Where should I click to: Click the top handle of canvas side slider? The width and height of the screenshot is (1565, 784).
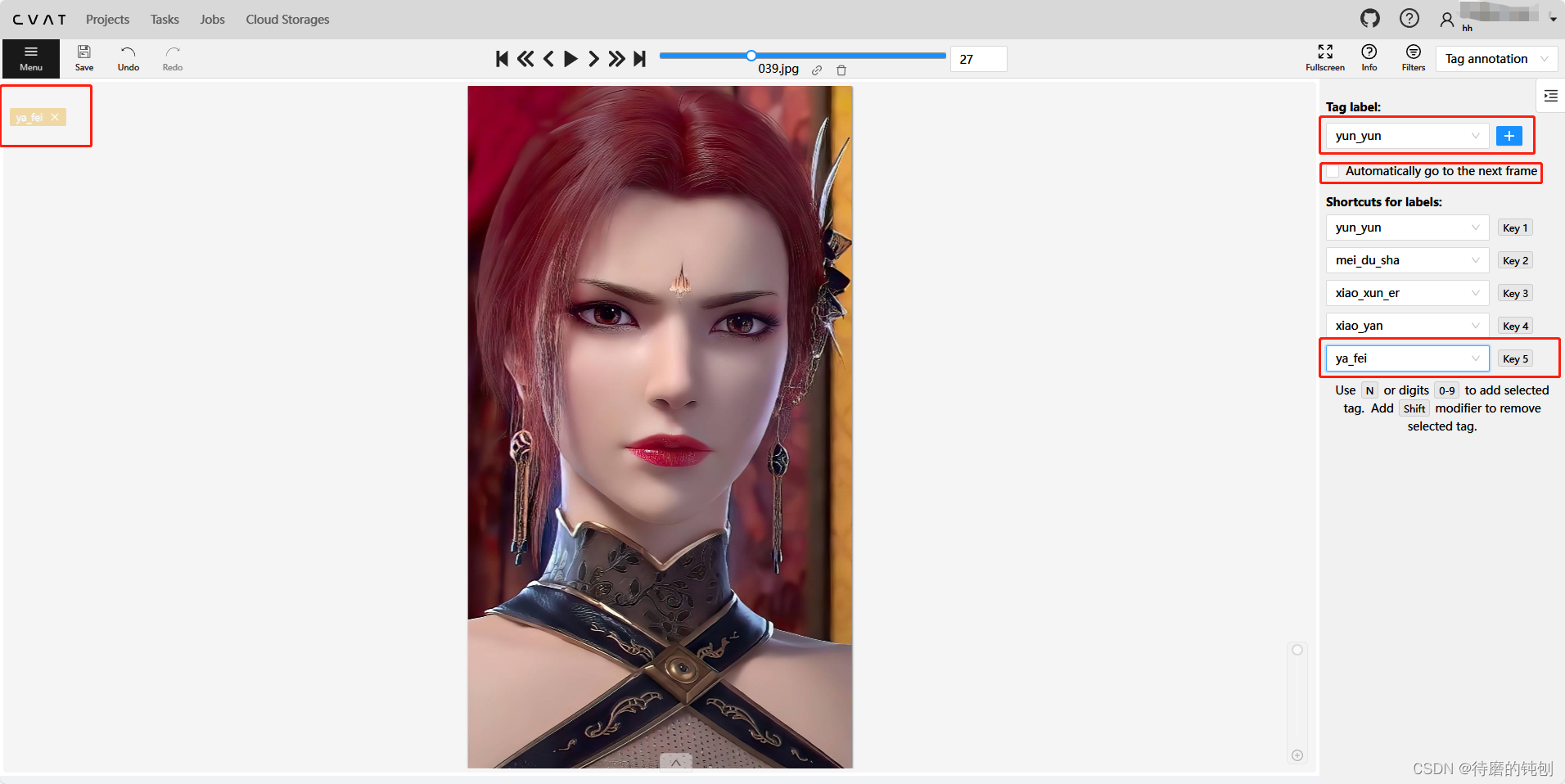click(1297, 650)
